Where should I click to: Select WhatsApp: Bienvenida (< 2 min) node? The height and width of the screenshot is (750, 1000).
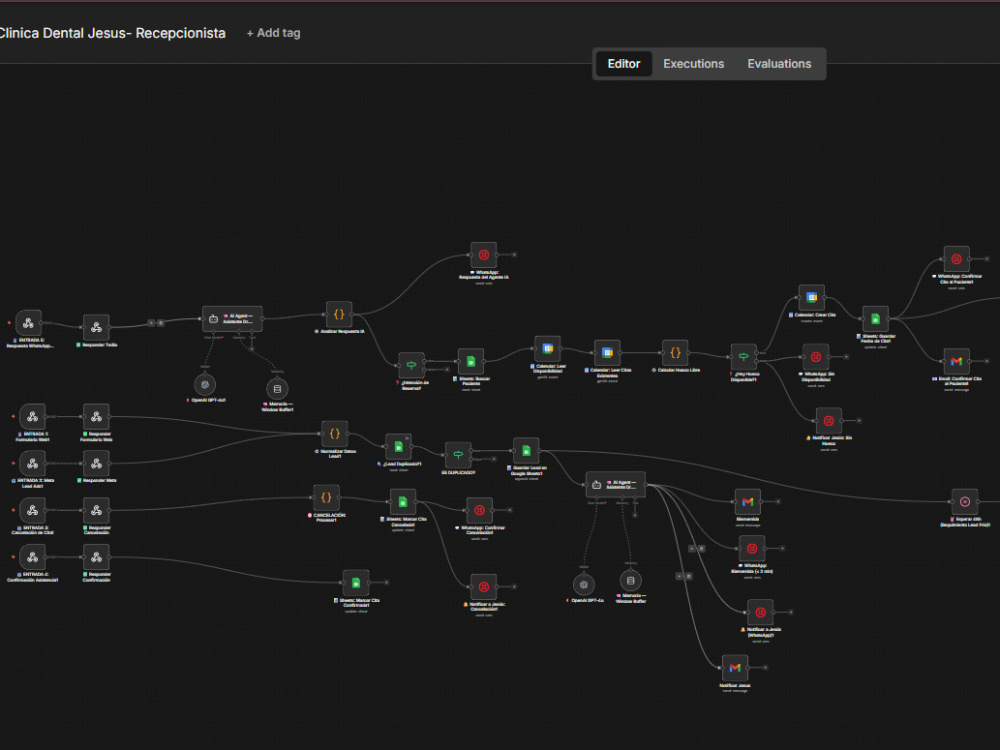point(752,548)
